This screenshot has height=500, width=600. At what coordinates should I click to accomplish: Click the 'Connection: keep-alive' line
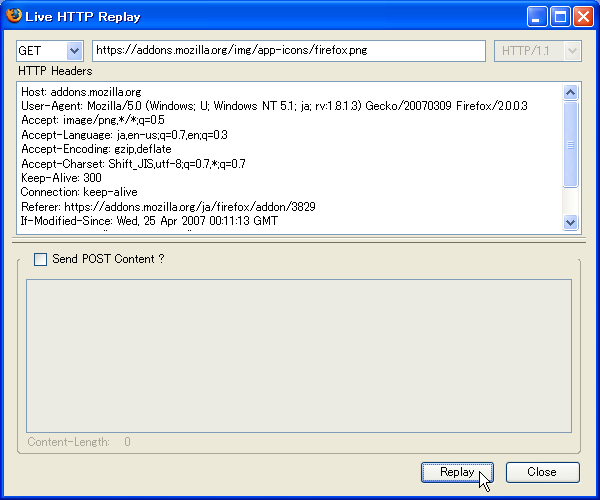pyautogui.click(x=79, y=192)
